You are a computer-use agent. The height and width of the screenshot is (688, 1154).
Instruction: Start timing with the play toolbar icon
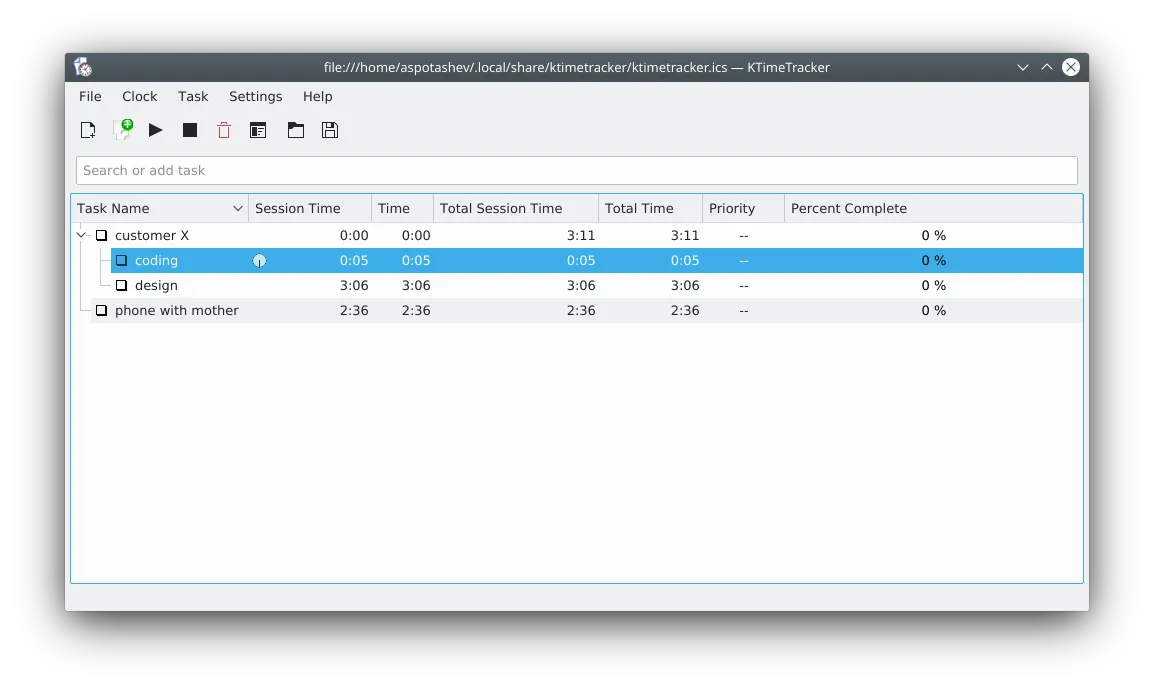155,130
